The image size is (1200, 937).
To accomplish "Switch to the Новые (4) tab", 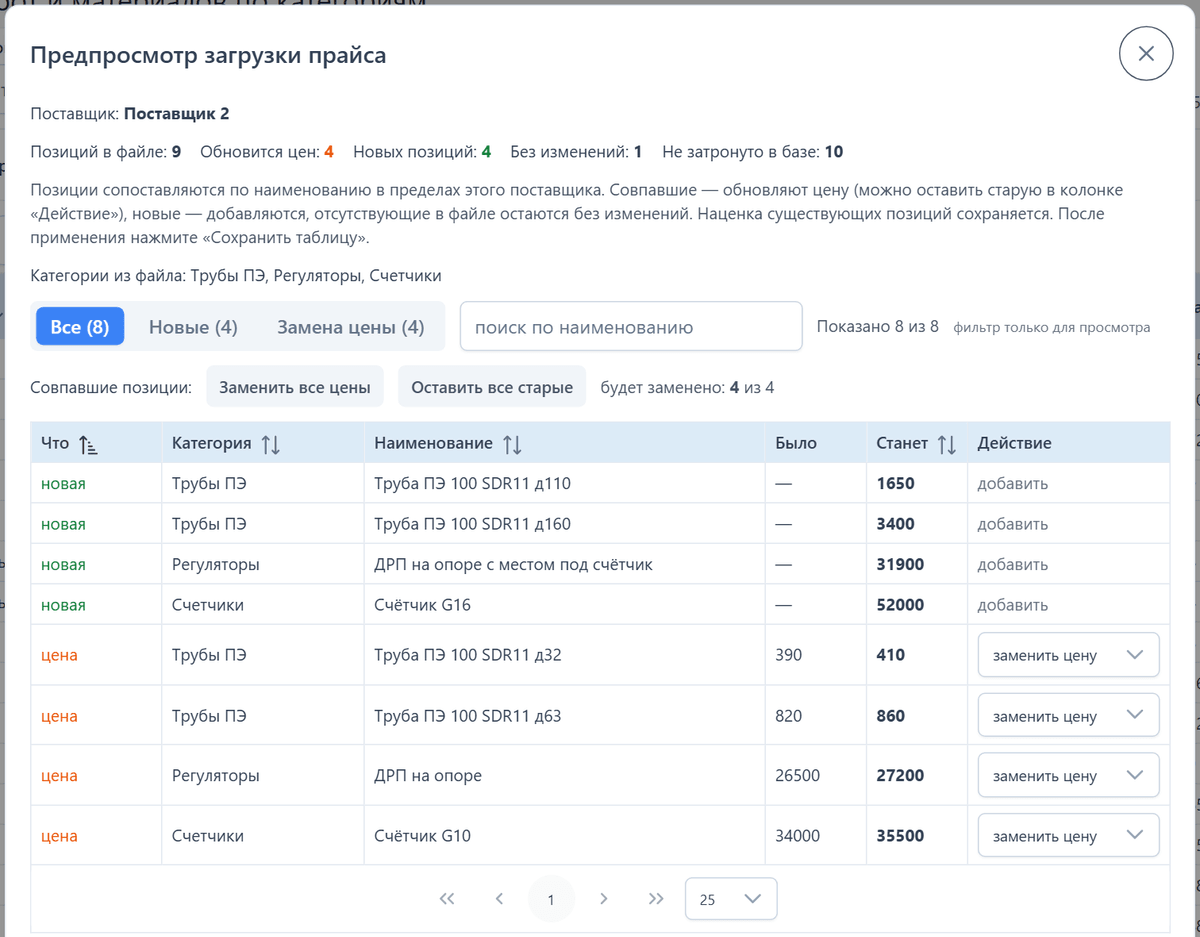I will tap(193, 327).
